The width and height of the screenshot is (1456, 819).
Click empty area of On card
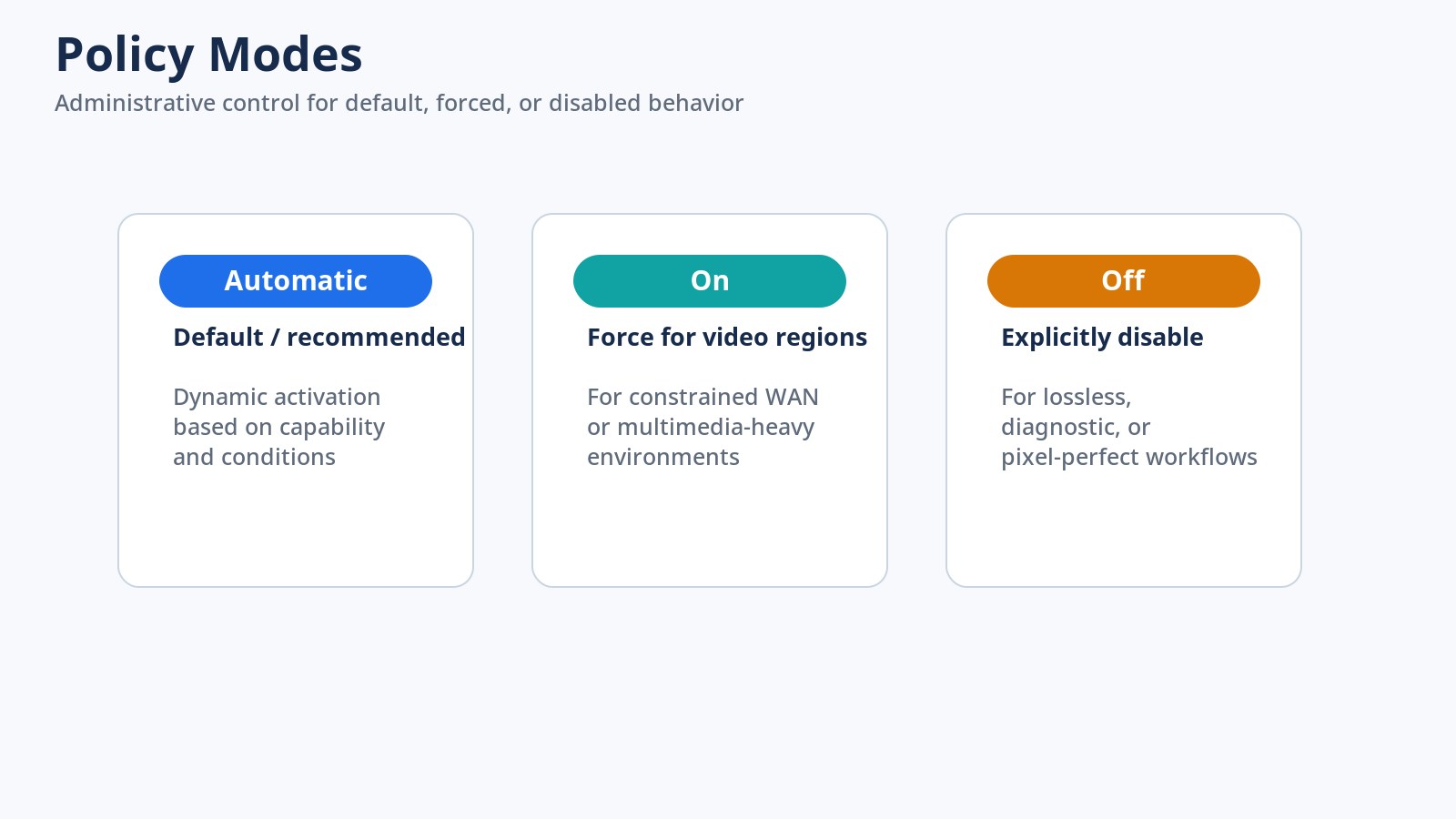pyautogui.click(x=710, y=532)
